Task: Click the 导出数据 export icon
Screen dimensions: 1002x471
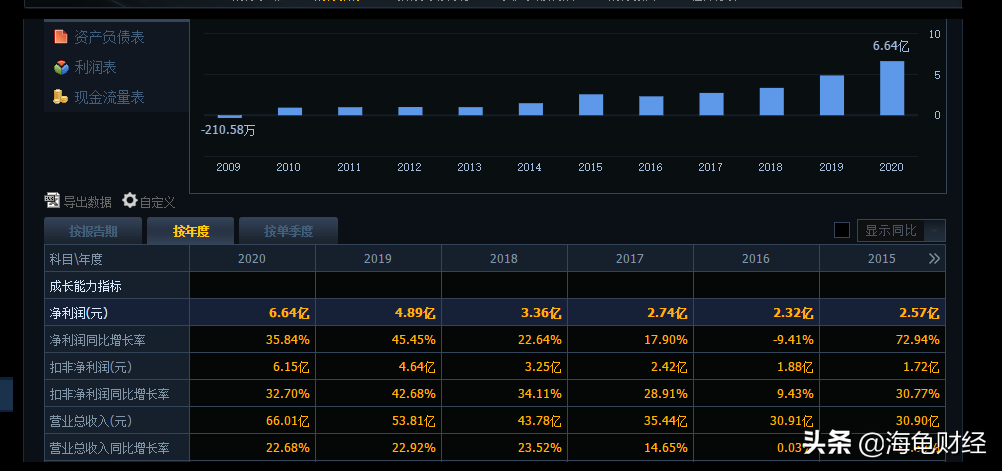Action: point(52,201)
